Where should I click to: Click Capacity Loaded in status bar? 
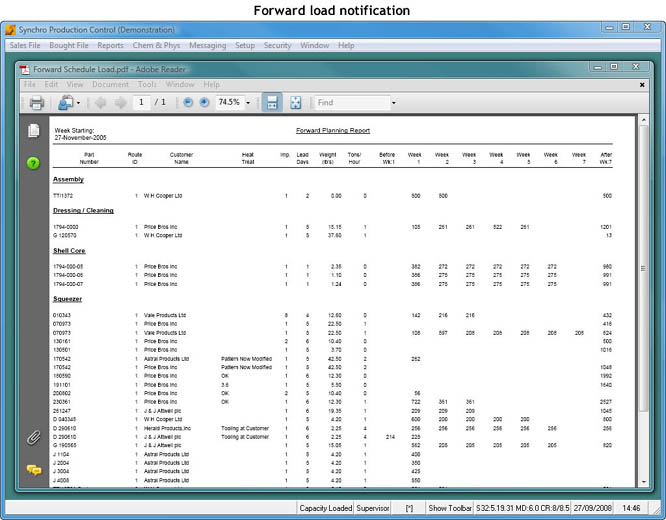(x=325, y=508)
